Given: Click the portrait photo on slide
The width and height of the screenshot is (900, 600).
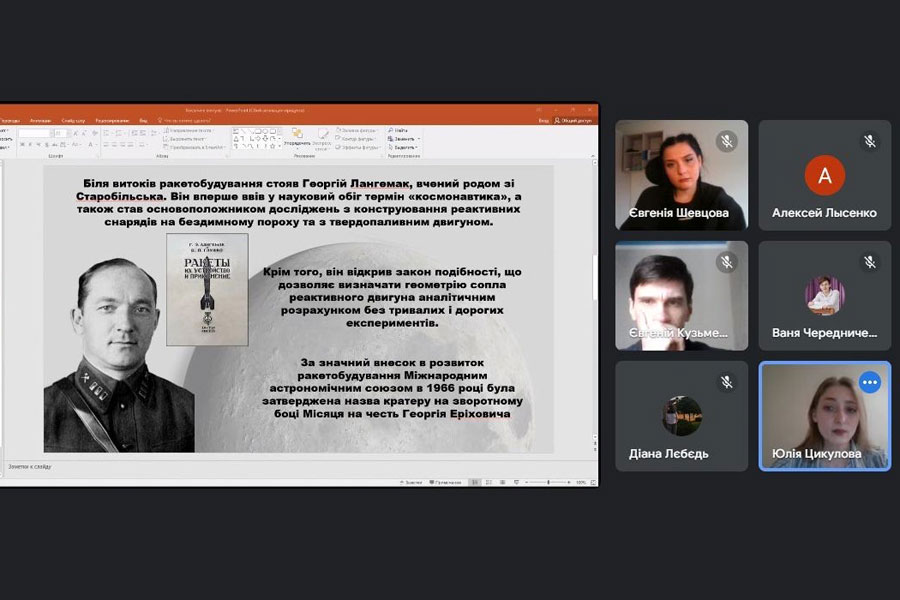Looking at the screenshot, I should tap(119, 355).
